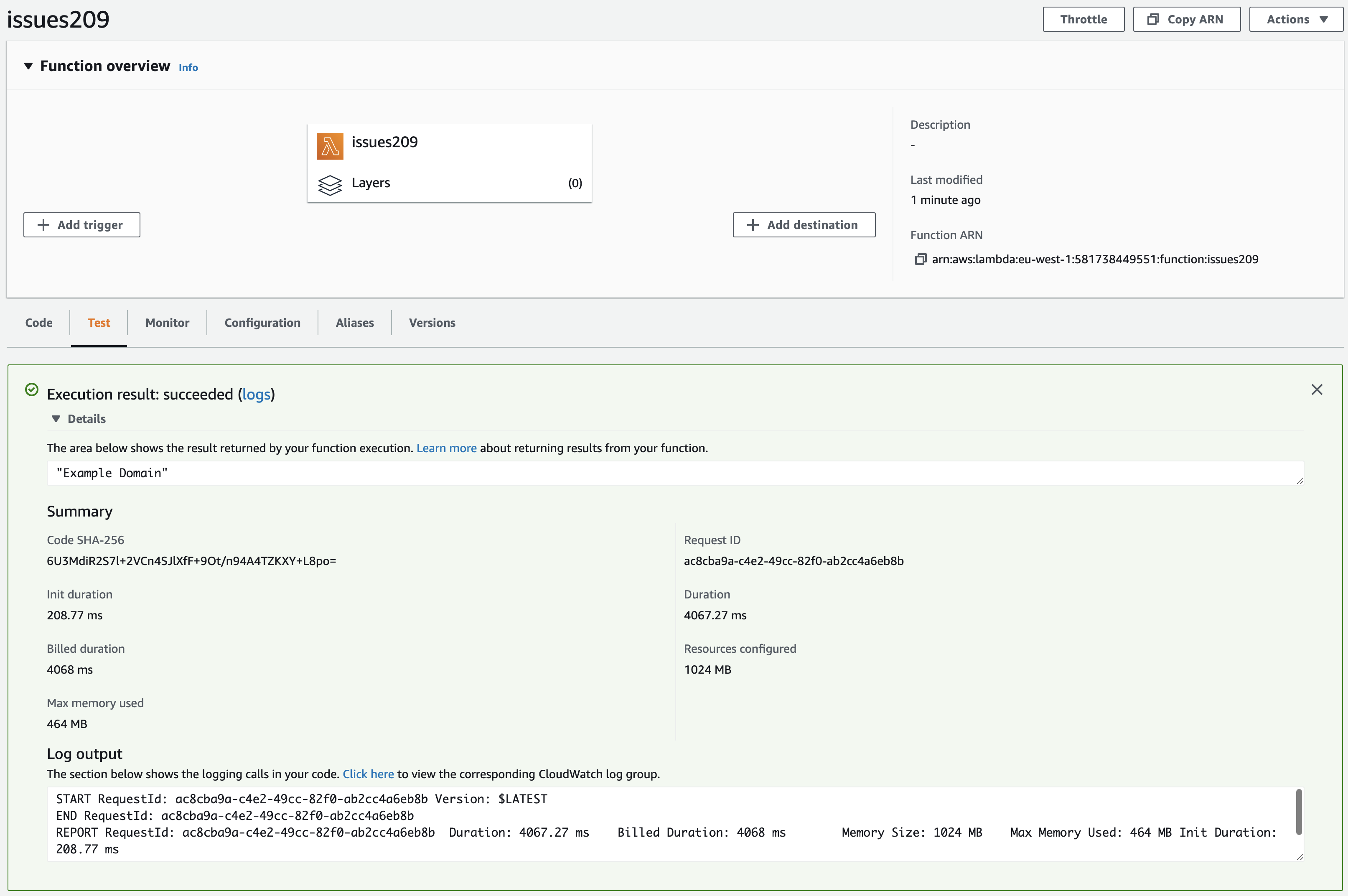Click the Add destination button
The image size is (1348, 896).
804,225
